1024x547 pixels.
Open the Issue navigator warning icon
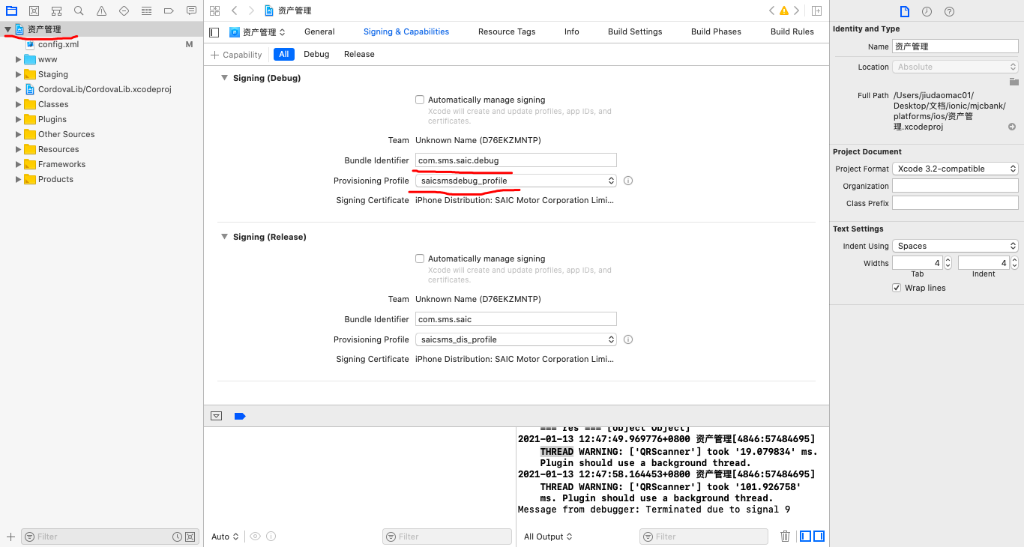pos(101,10)
